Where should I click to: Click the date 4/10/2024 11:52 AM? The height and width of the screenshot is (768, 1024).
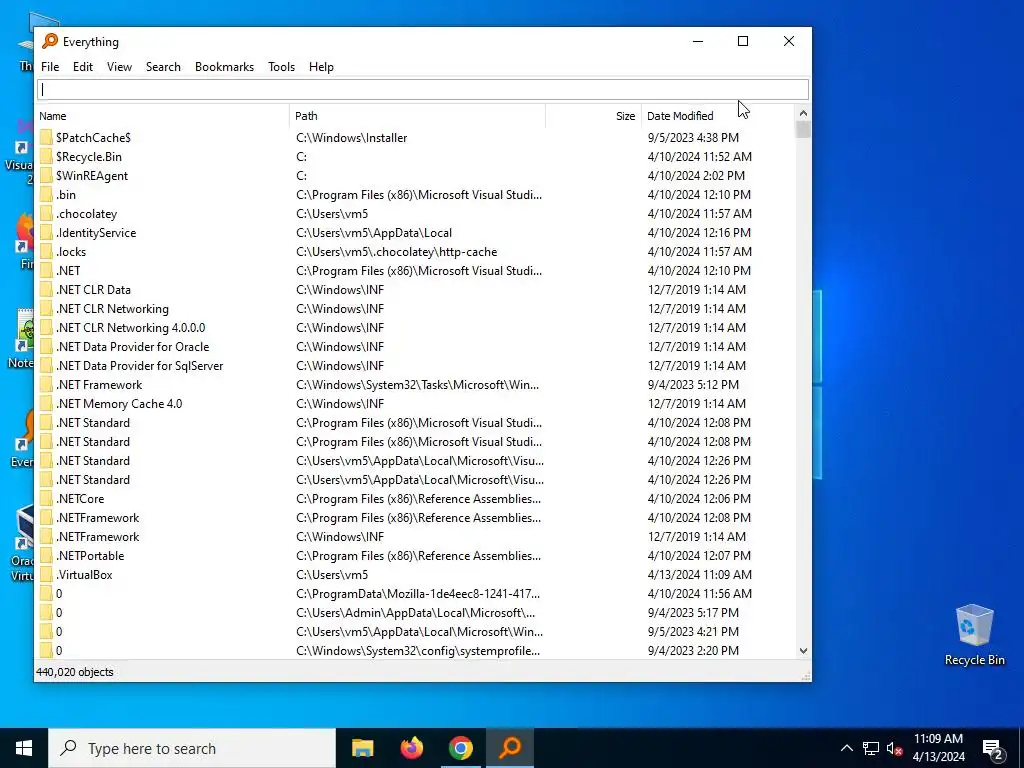click(699, 156)
